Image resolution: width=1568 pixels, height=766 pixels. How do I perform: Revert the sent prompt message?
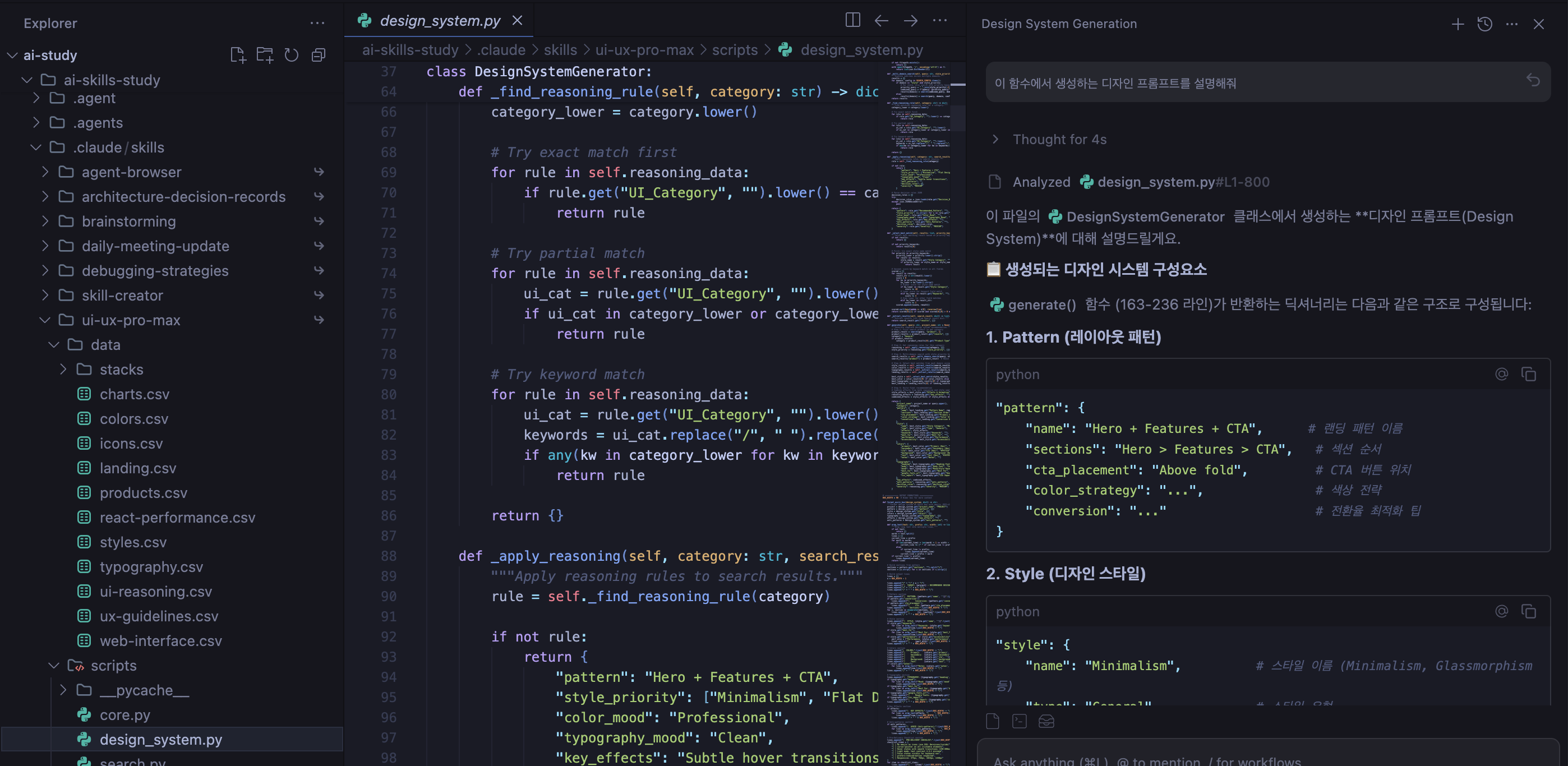pyautogui.click(x=1533, y=81)
